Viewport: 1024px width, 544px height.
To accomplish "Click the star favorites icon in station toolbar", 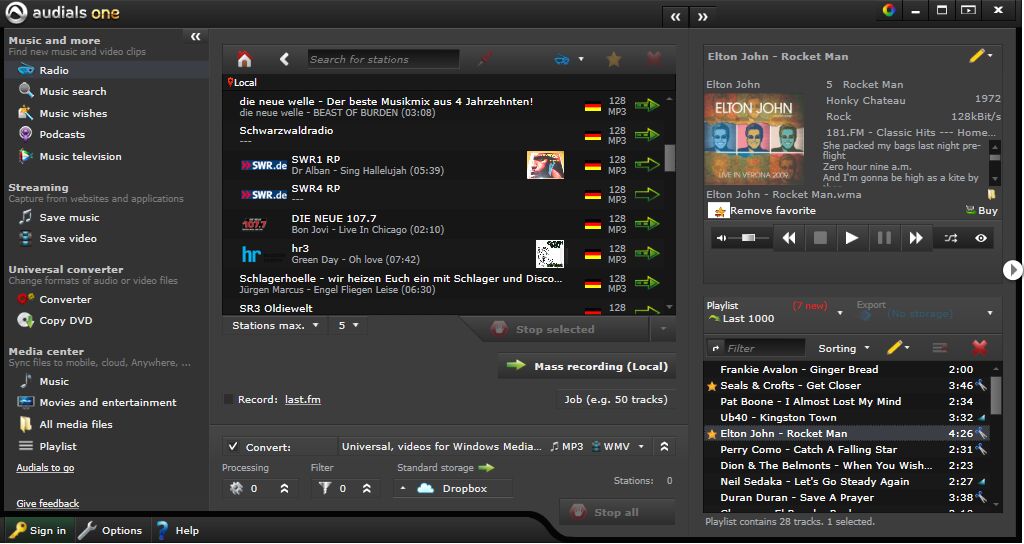I will point(614,60).
